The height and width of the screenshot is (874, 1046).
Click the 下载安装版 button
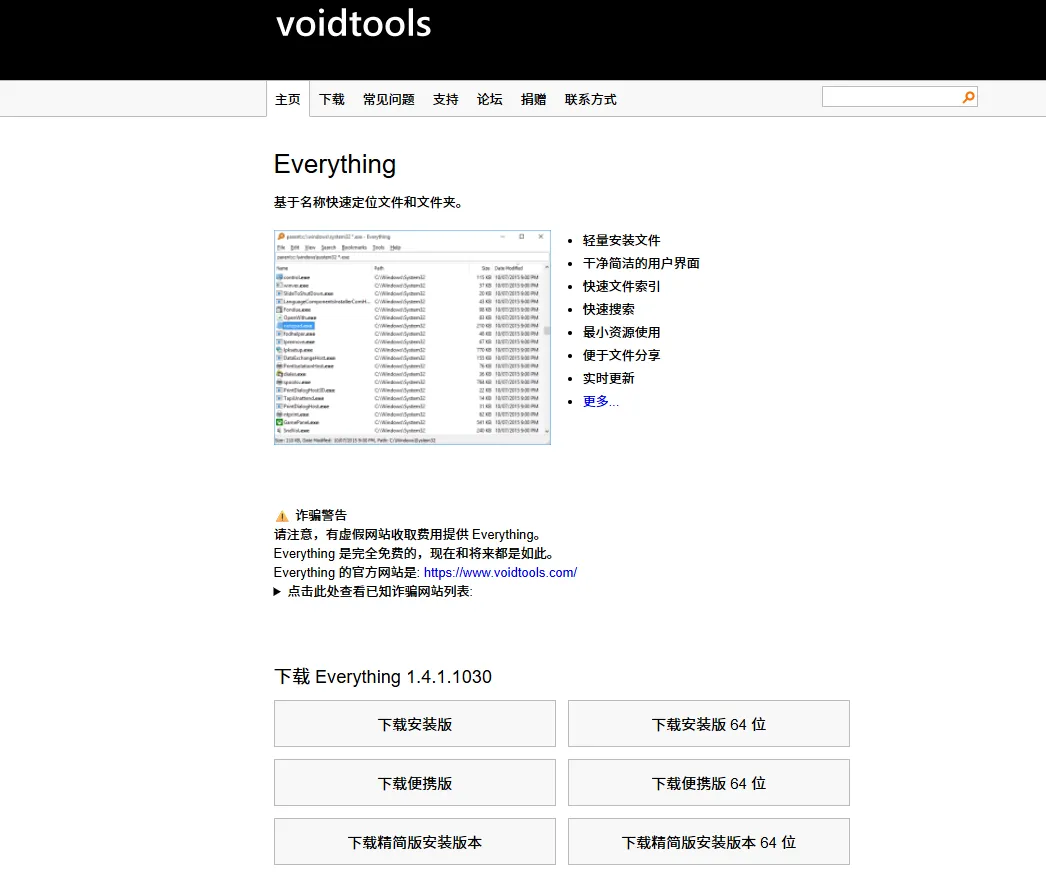pyautogui.click(x=414, y=724)
